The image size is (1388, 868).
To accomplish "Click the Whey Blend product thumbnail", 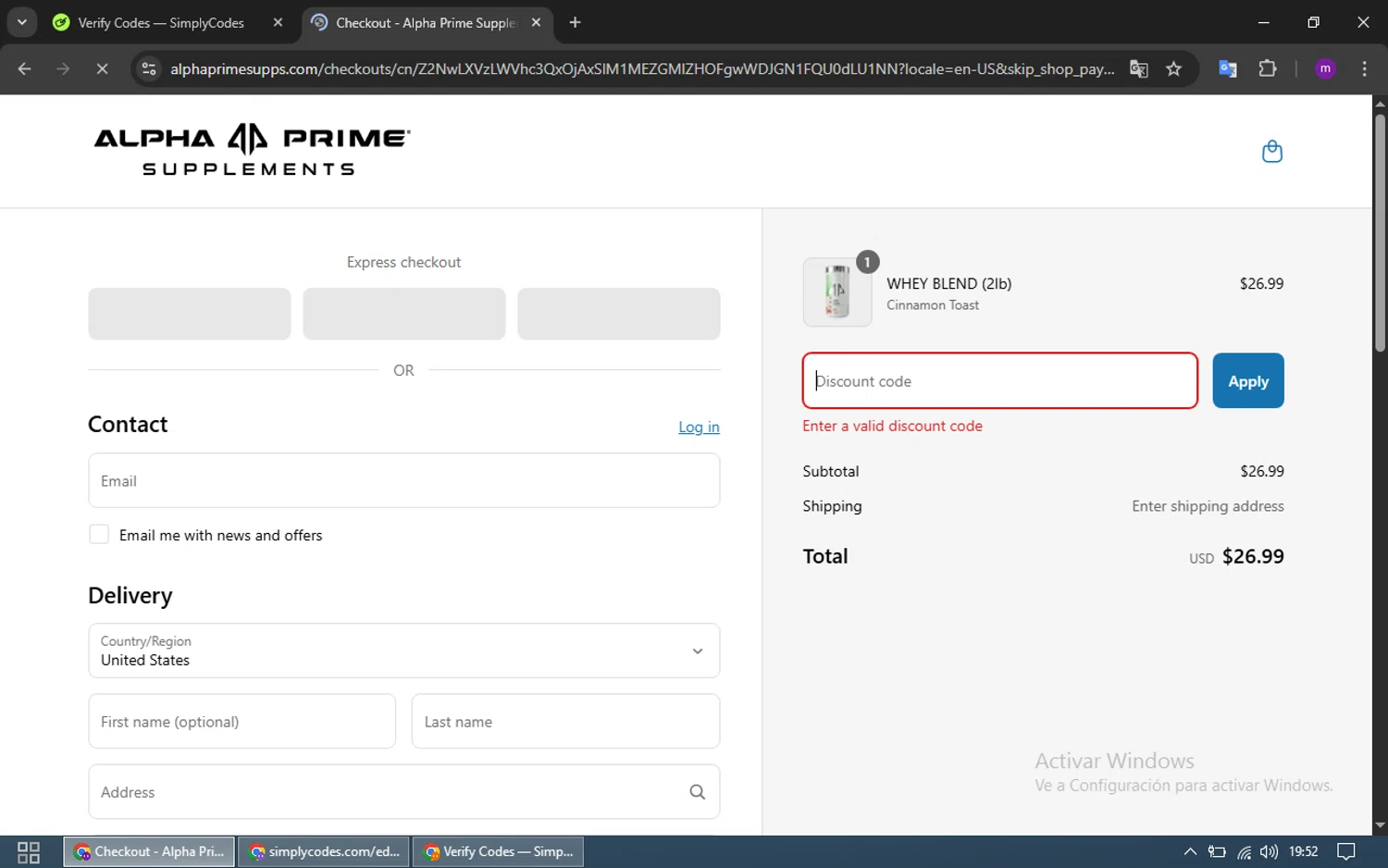I will coord(837,292).
